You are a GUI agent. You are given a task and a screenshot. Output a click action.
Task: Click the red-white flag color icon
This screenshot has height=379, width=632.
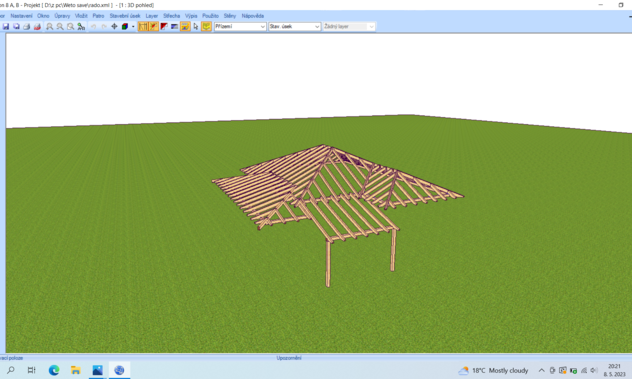coord(164,27)
